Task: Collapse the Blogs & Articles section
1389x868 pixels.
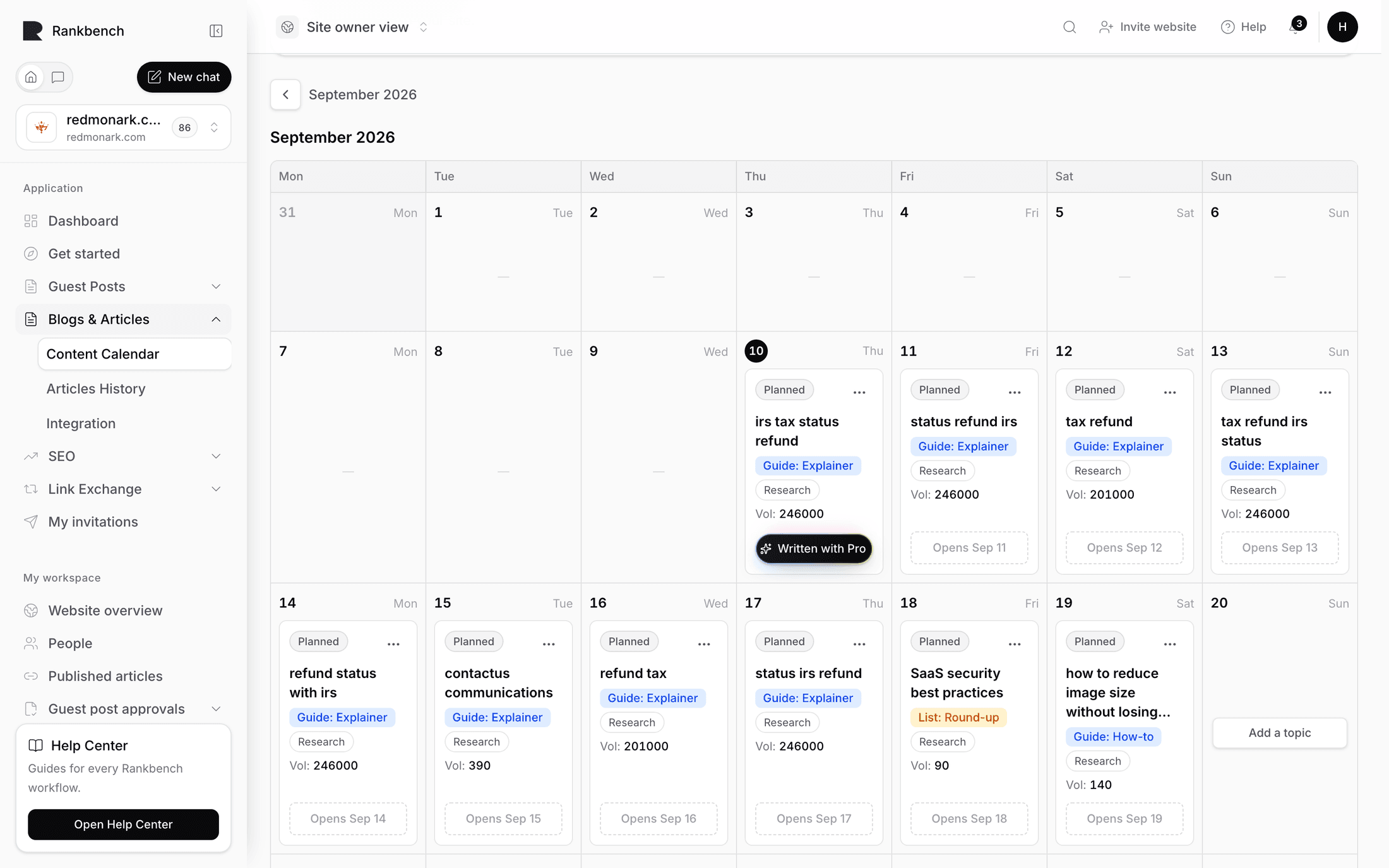Action: [x=124, y=319]
